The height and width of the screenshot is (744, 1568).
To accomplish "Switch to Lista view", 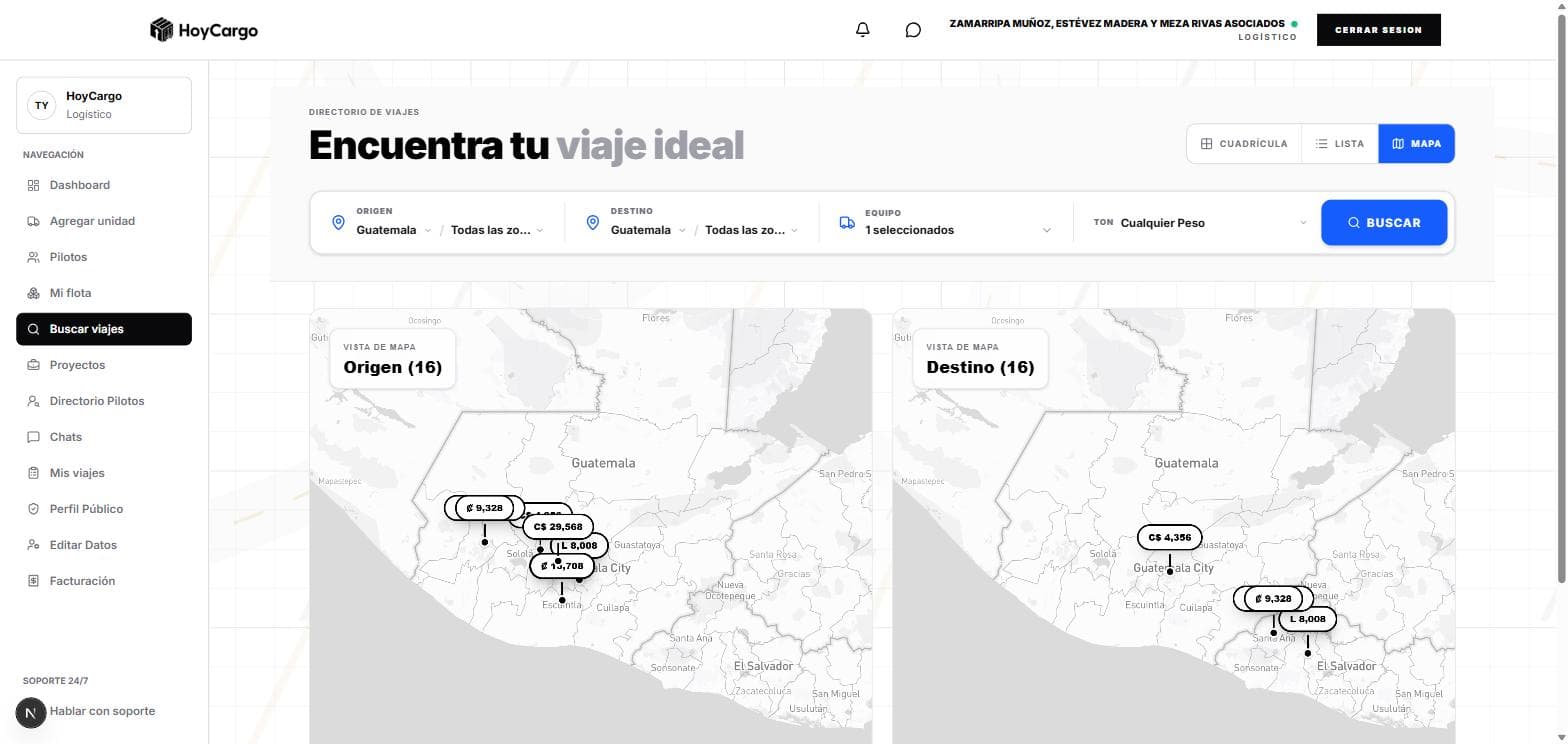I will click(1340, 144).
